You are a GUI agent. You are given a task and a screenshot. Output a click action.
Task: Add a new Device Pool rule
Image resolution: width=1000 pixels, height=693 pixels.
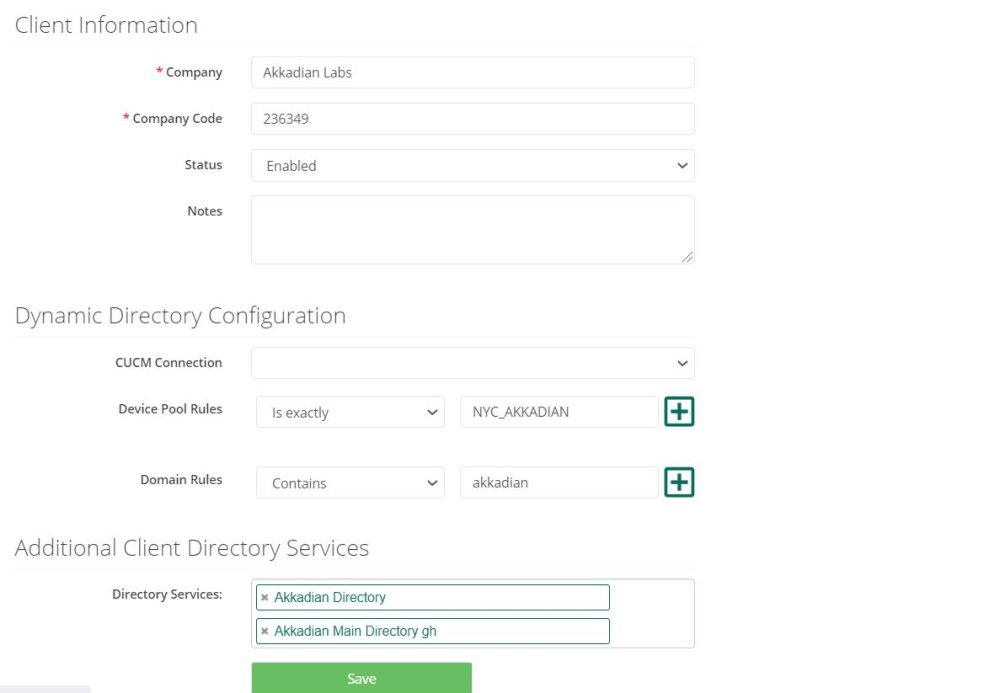(x=679, y=412)
